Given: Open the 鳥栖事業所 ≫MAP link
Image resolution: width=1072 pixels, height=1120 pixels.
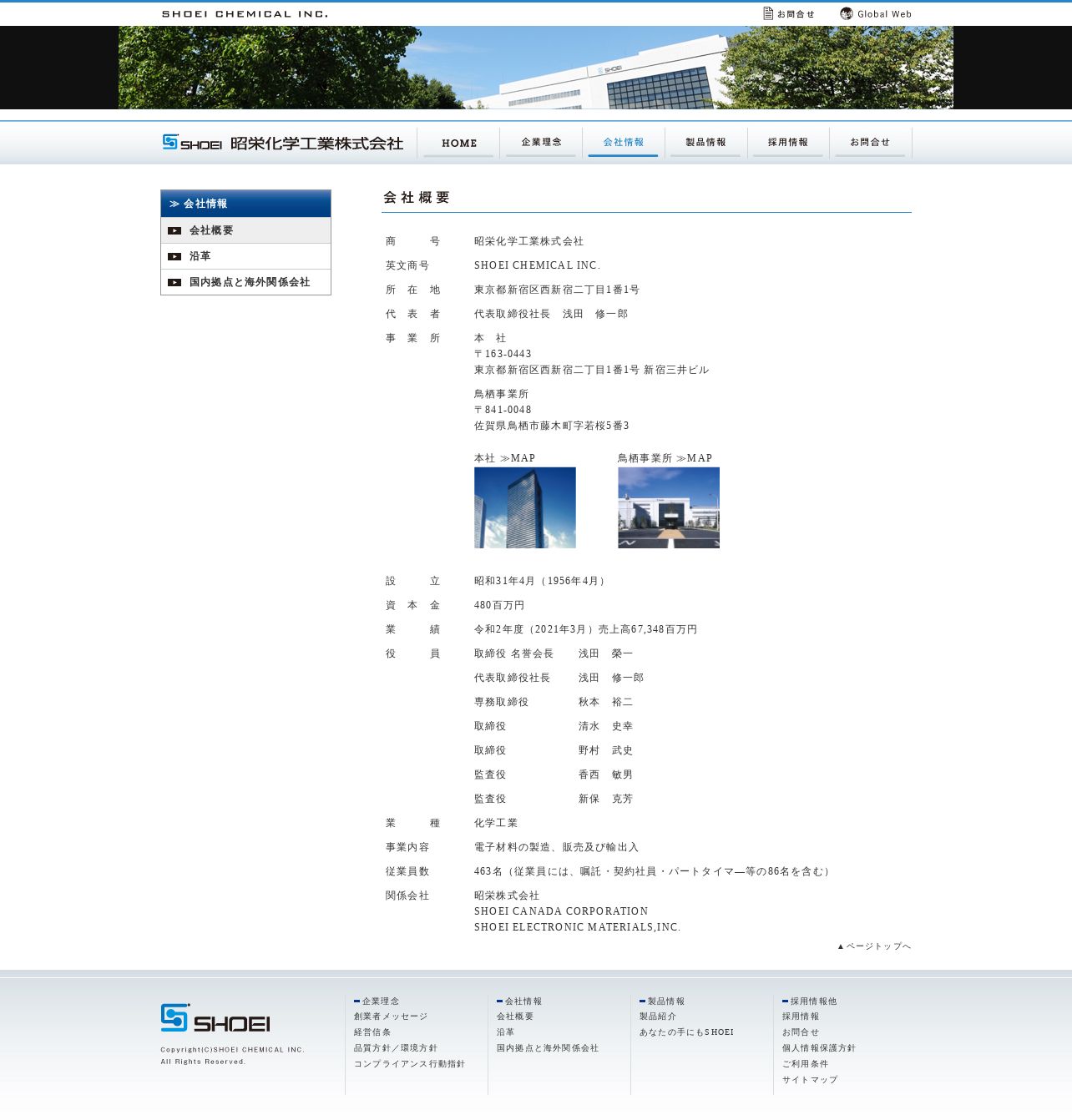Looking at the screenshot, I should (x=665, y=458).
